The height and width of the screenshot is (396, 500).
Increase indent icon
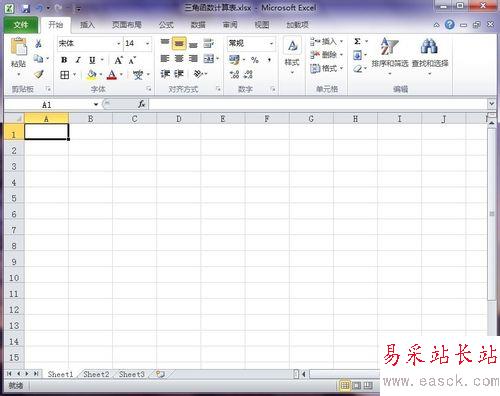tap(179, 74)
